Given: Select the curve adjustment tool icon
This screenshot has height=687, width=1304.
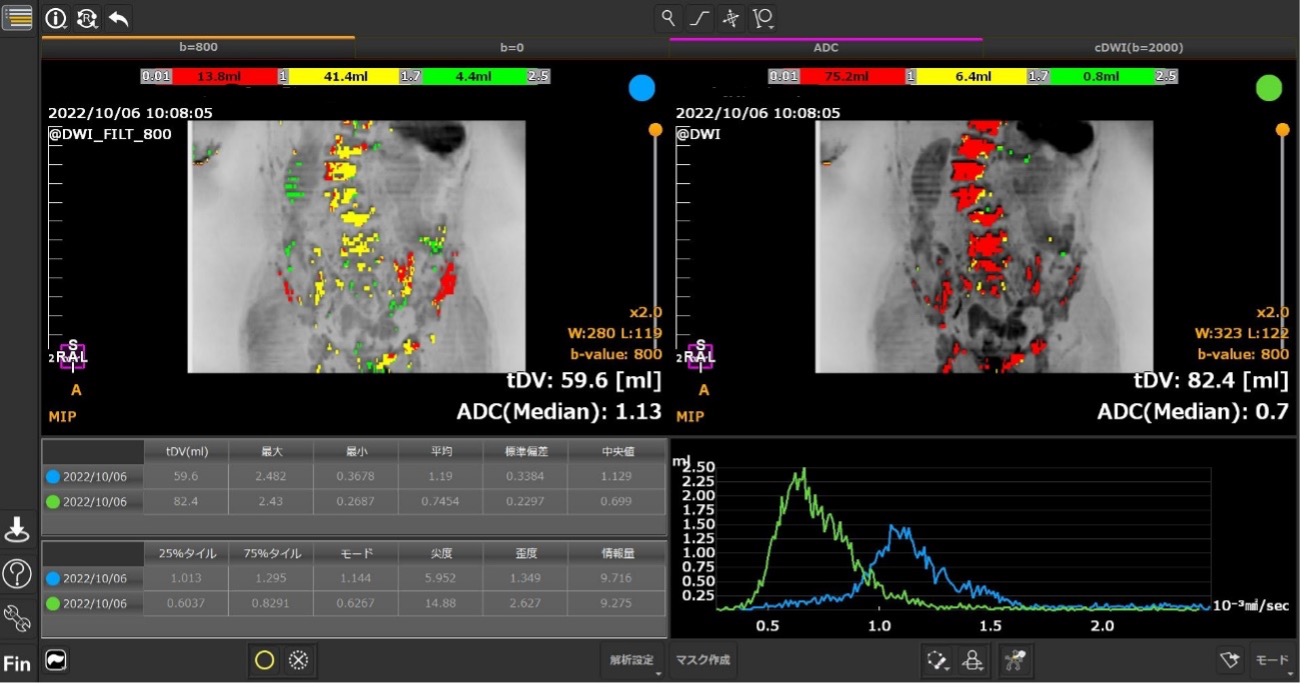Looking at the screenshot, I should (x=700, y=18).
